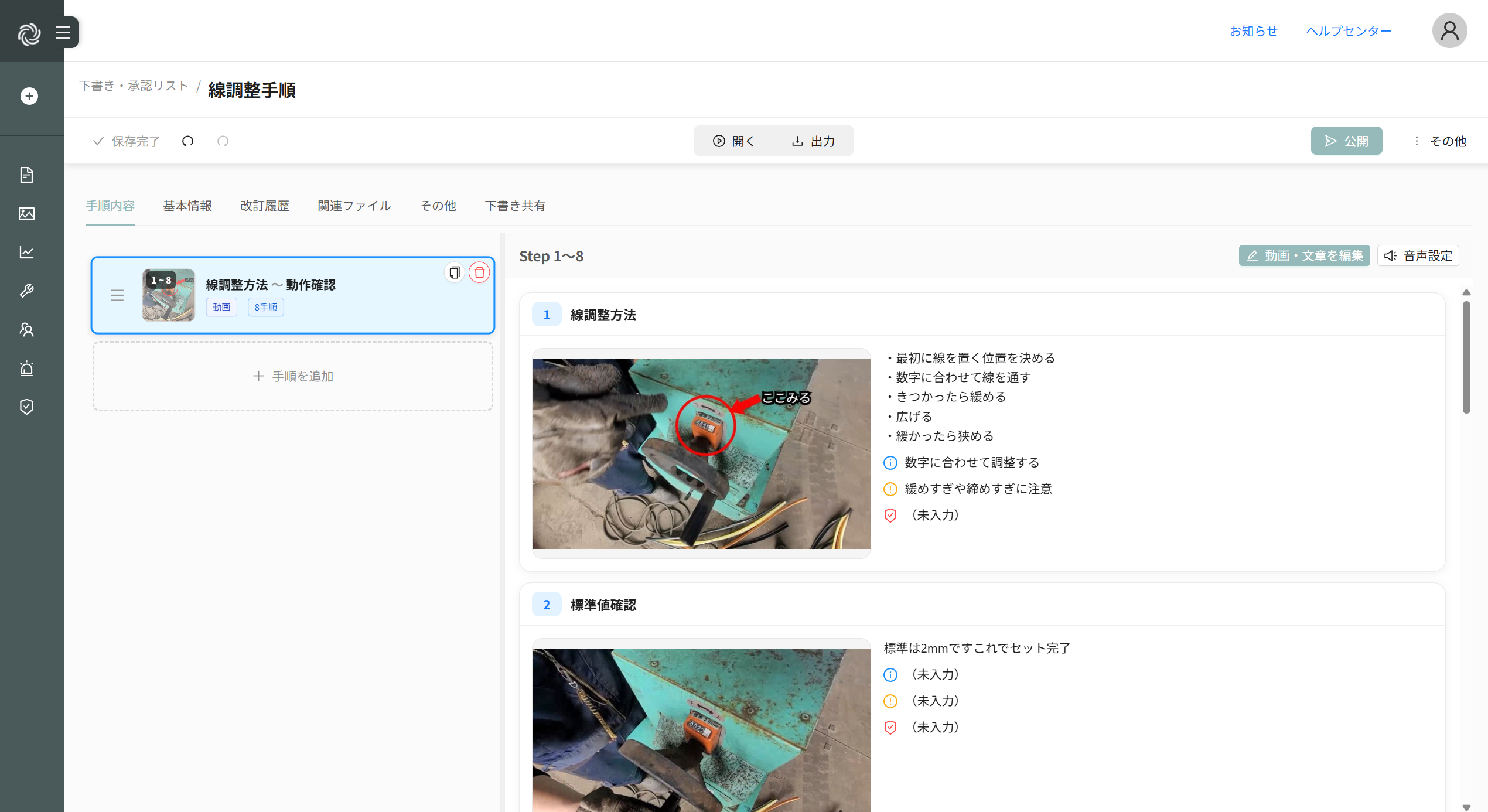Screen dimensions: 1488x812
Task: Open the hamburger menu in the header
Action: point(63,32)
